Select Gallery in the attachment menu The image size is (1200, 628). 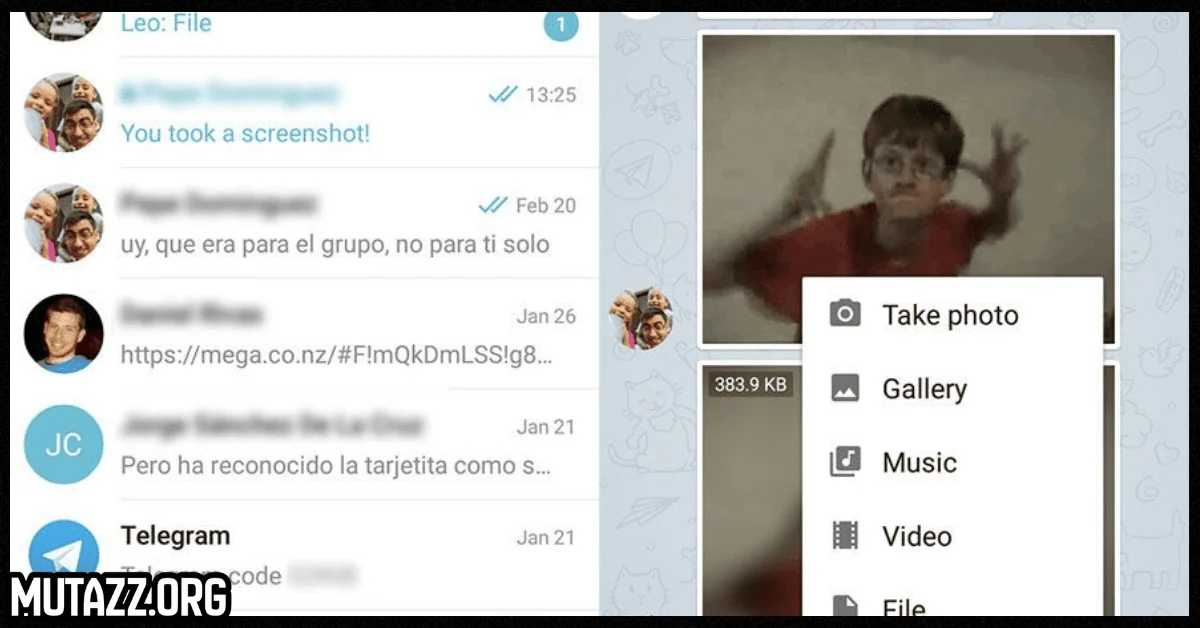924,388
